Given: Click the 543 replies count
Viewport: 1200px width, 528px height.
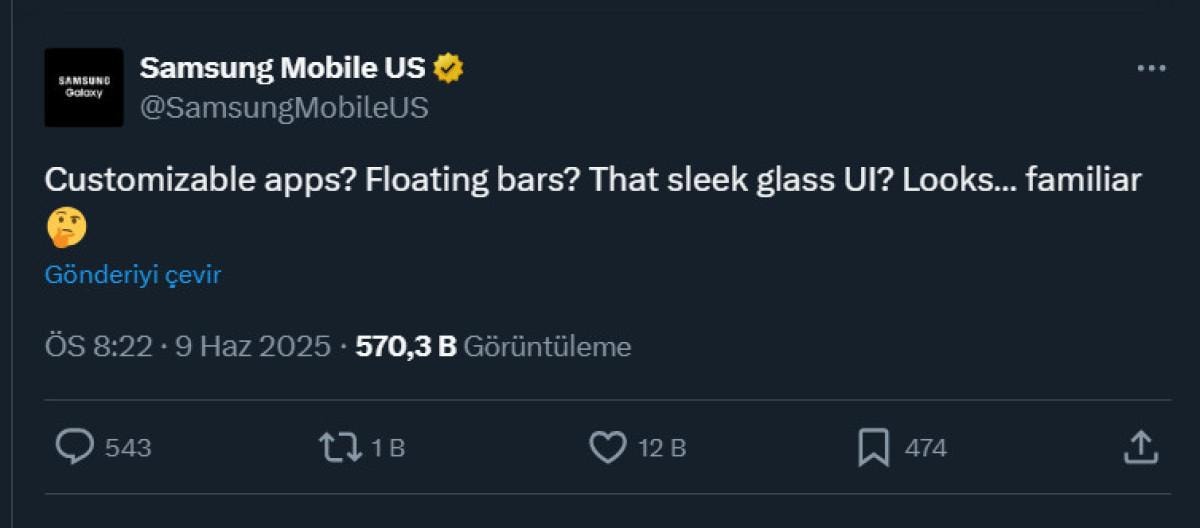Looking at the screenshot, I should pyautogui.click(x=128, y=448).
